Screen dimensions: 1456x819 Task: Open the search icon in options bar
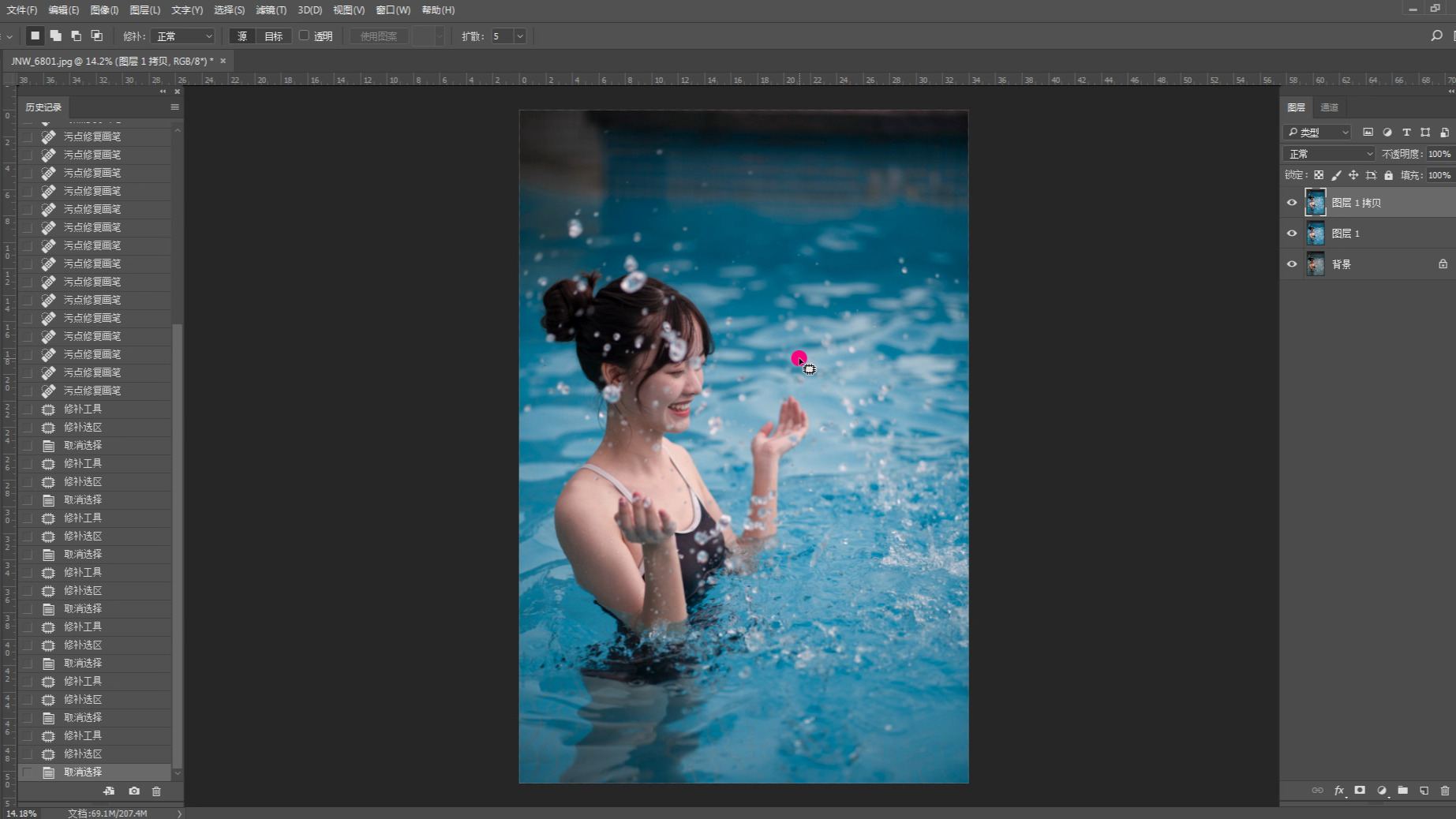pyautogui.click(x=1436, y=36)
